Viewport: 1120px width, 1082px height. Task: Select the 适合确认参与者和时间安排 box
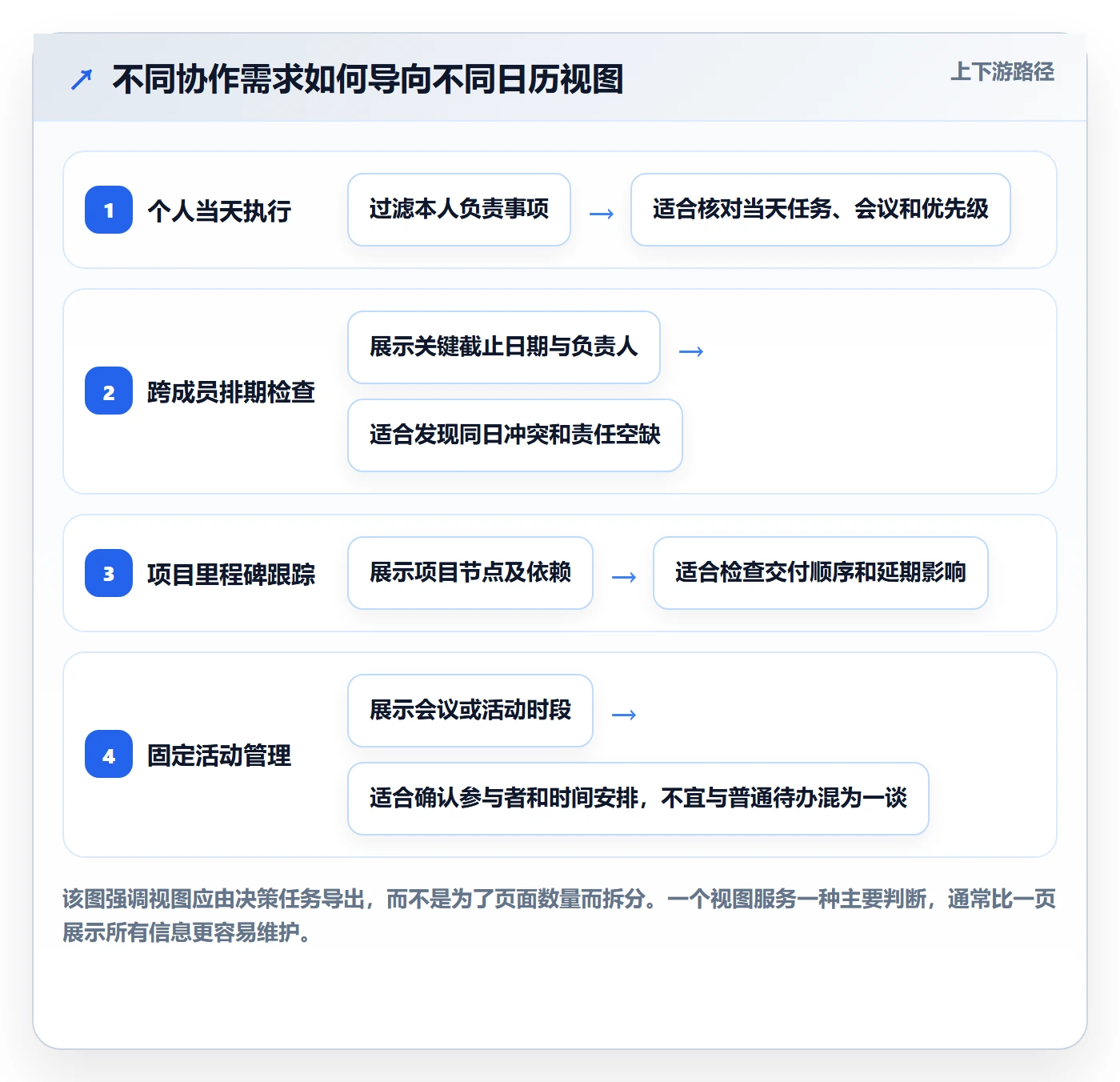point(638,799)
